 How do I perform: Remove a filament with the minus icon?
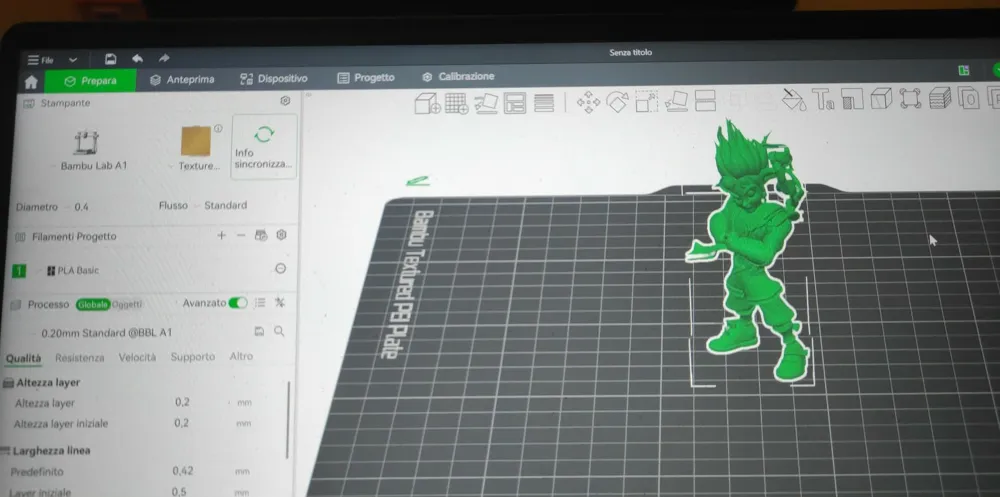pos(240,235)
